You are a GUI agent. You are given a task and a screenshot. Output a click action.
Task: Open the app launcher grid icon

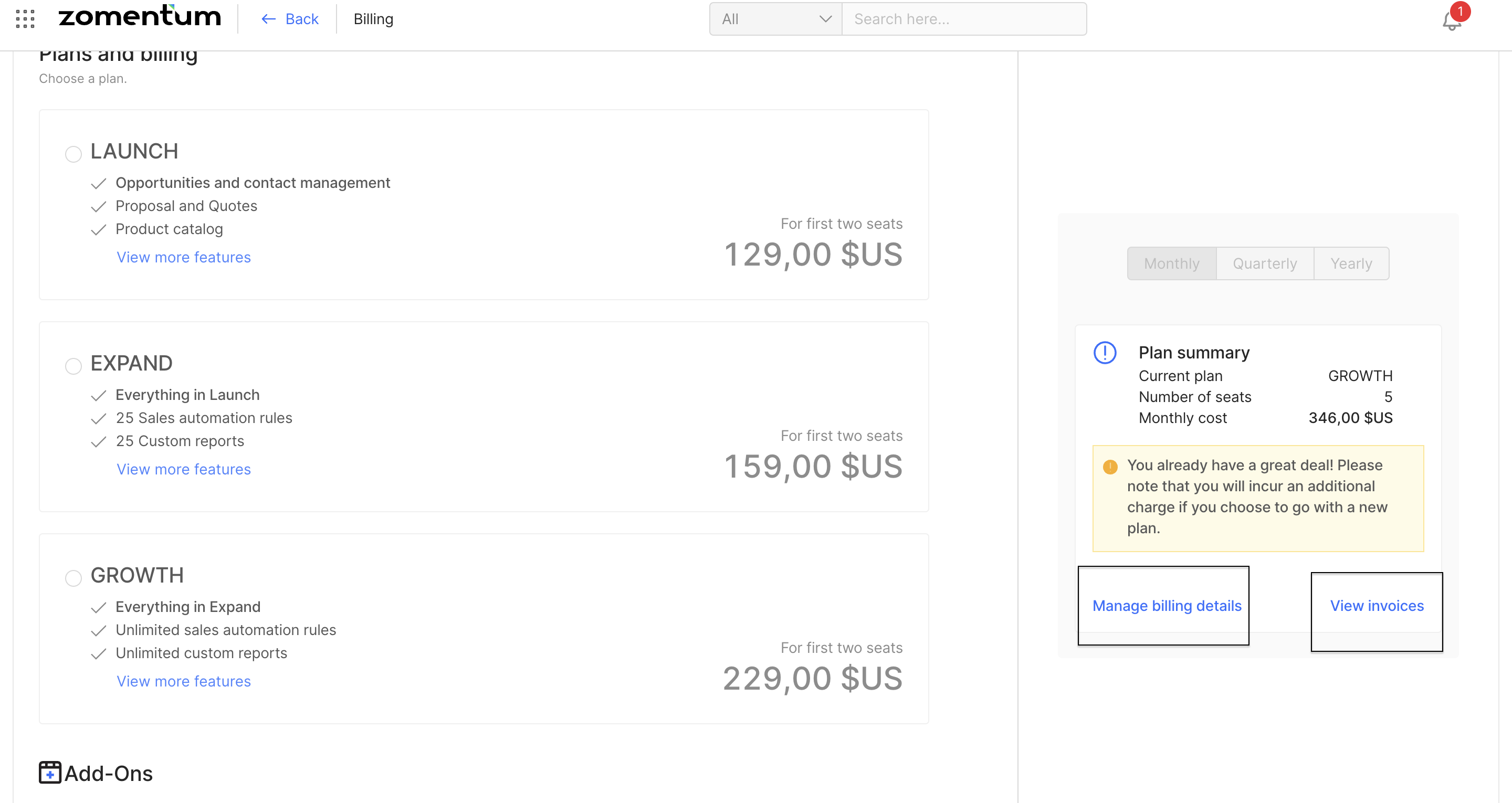click(25, 19)
